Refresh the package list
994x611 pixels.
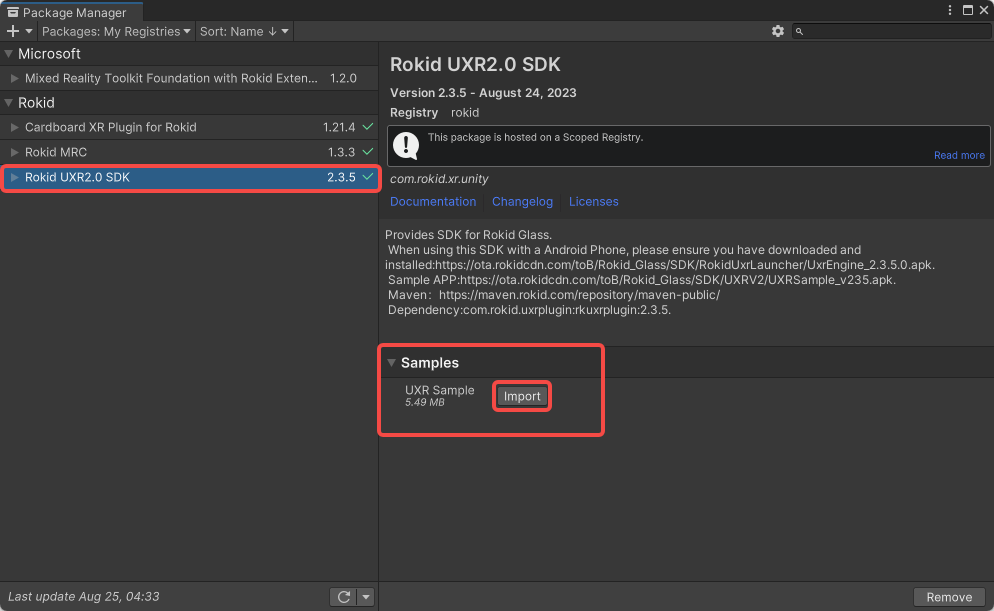click(x=344, y=597)
